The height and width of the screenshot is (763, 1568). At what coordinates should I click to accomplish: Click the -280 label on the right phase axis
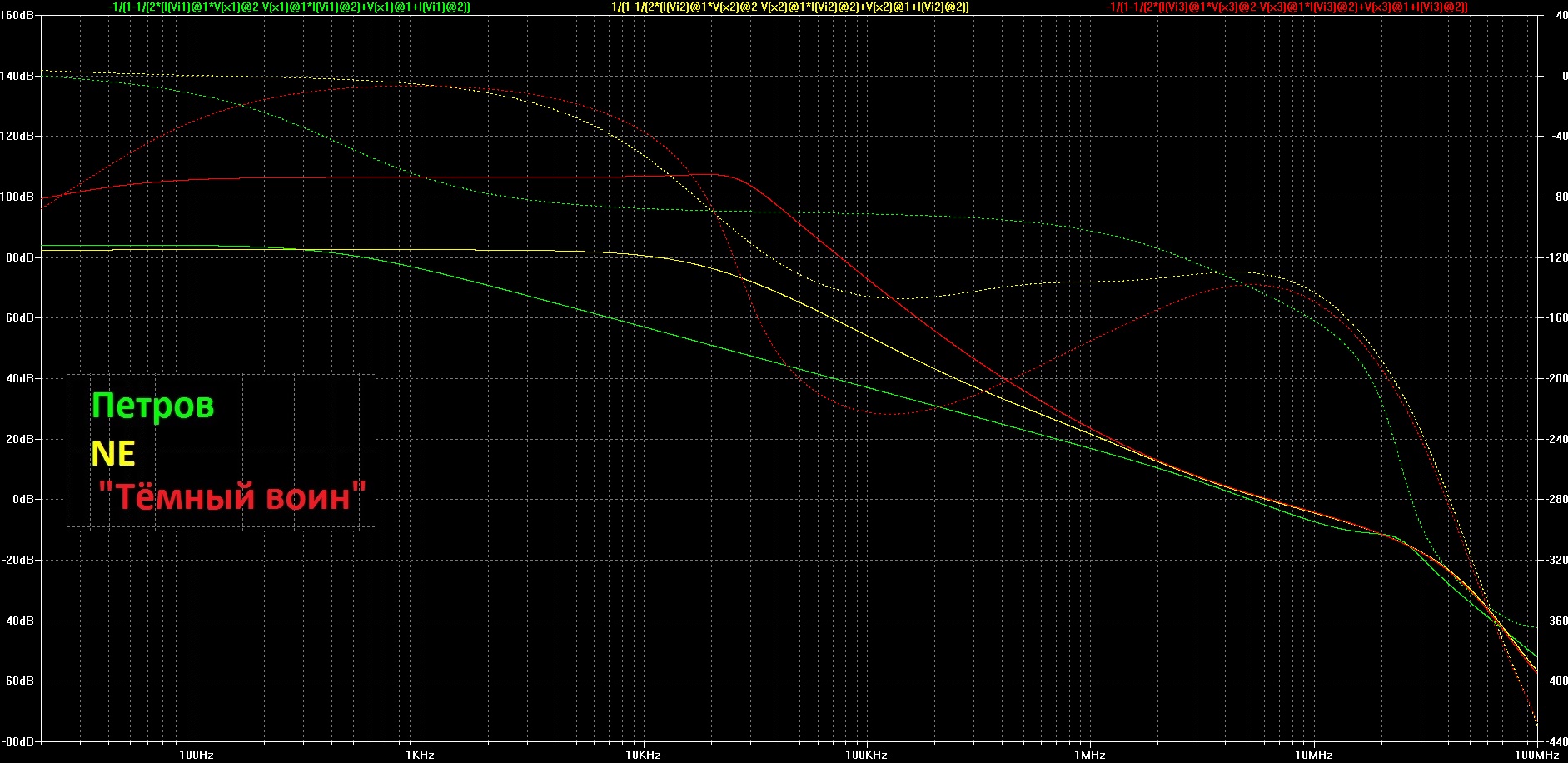coord(1555,499)
